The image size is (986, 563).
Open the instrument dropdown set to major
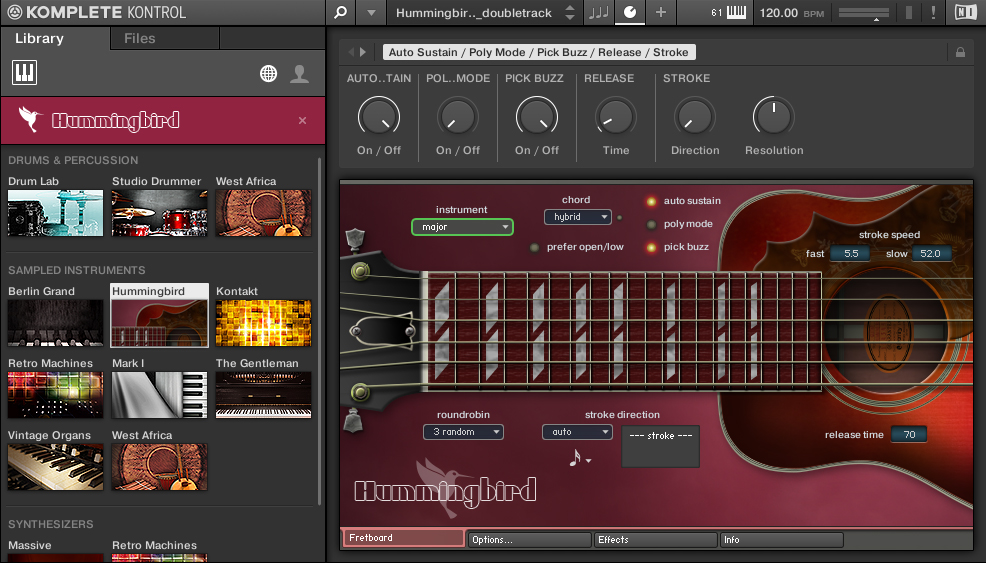pos(462,227)
